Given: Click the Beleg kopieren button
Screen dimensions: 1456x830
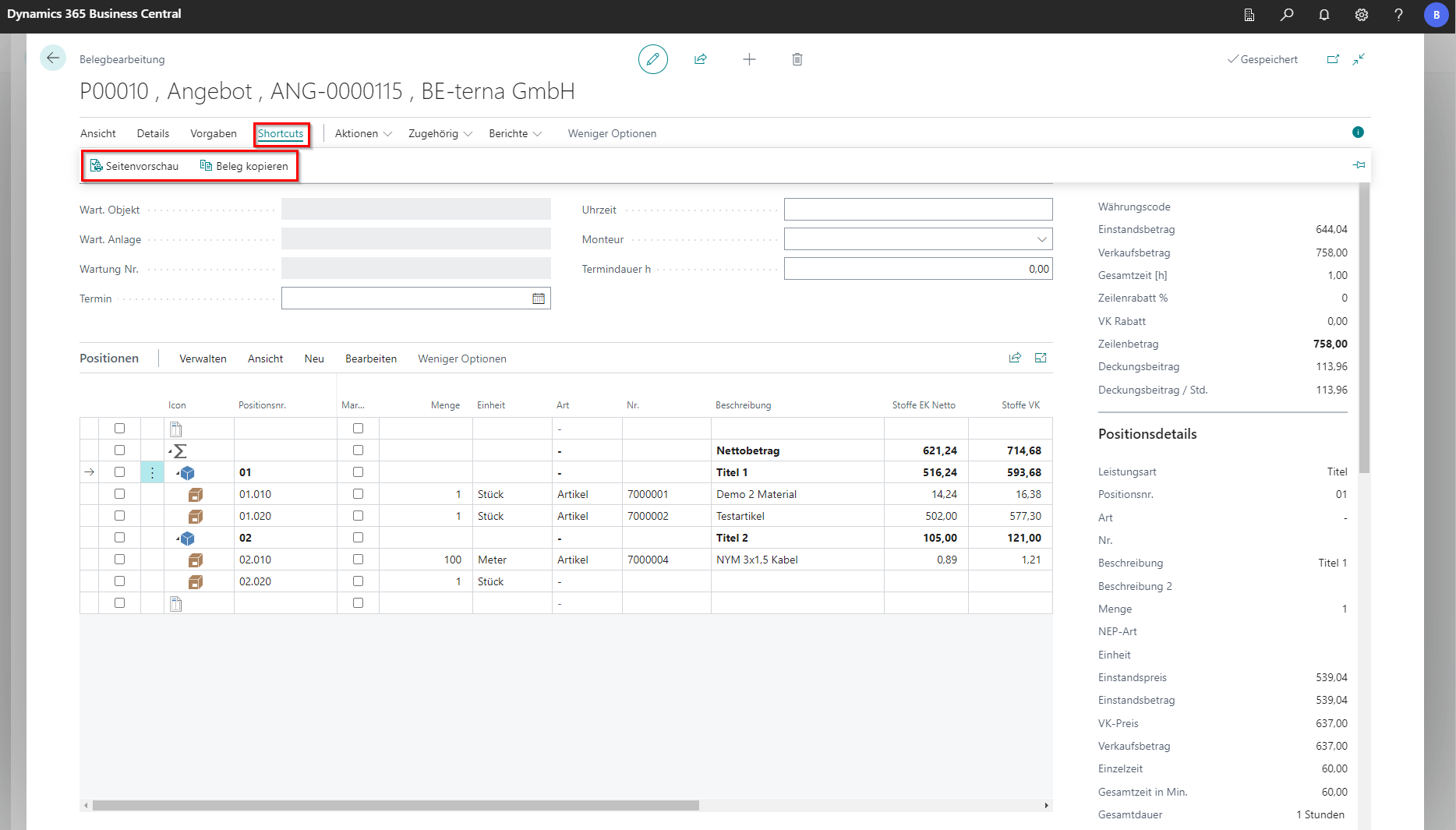Looking at the screenshot, I should point(244,166).
